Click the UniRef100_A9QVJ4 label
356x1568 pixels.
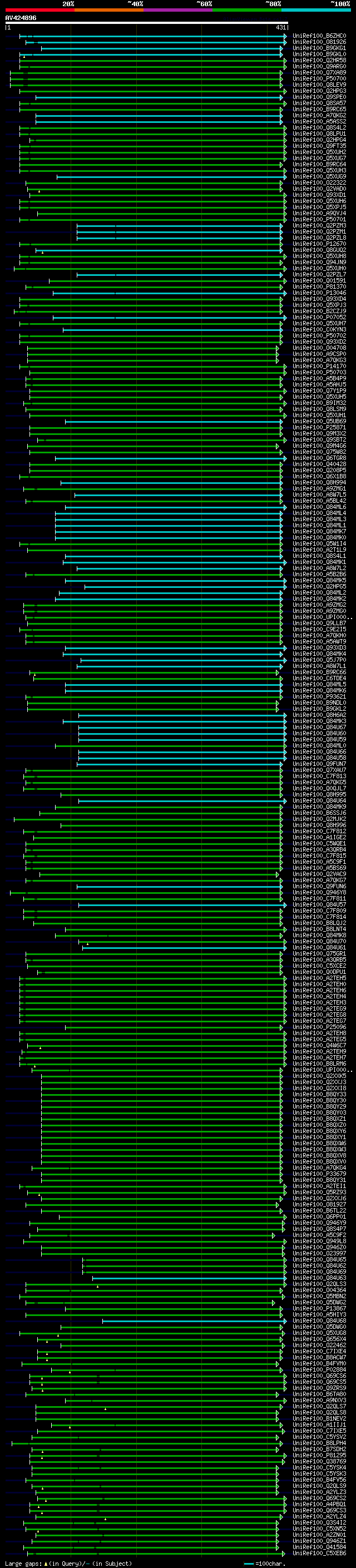(319, 213)
